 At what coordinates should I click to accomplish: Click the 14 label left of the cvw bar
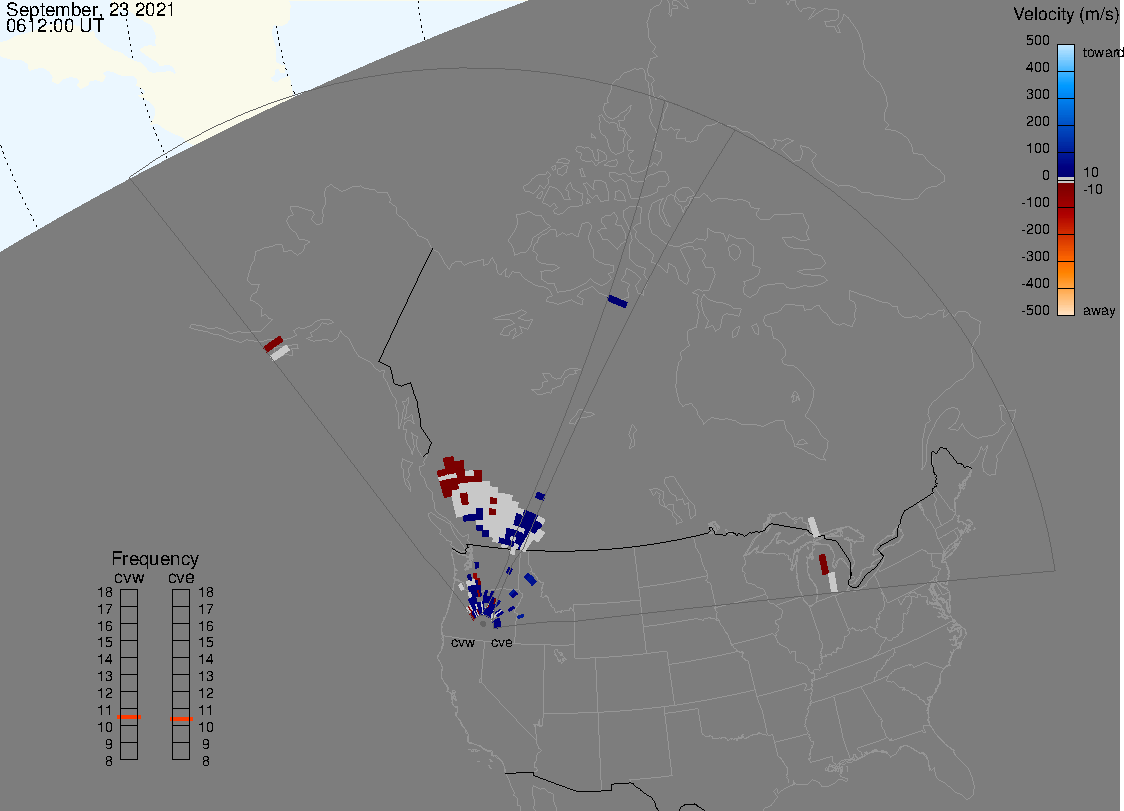click(105, 660)
